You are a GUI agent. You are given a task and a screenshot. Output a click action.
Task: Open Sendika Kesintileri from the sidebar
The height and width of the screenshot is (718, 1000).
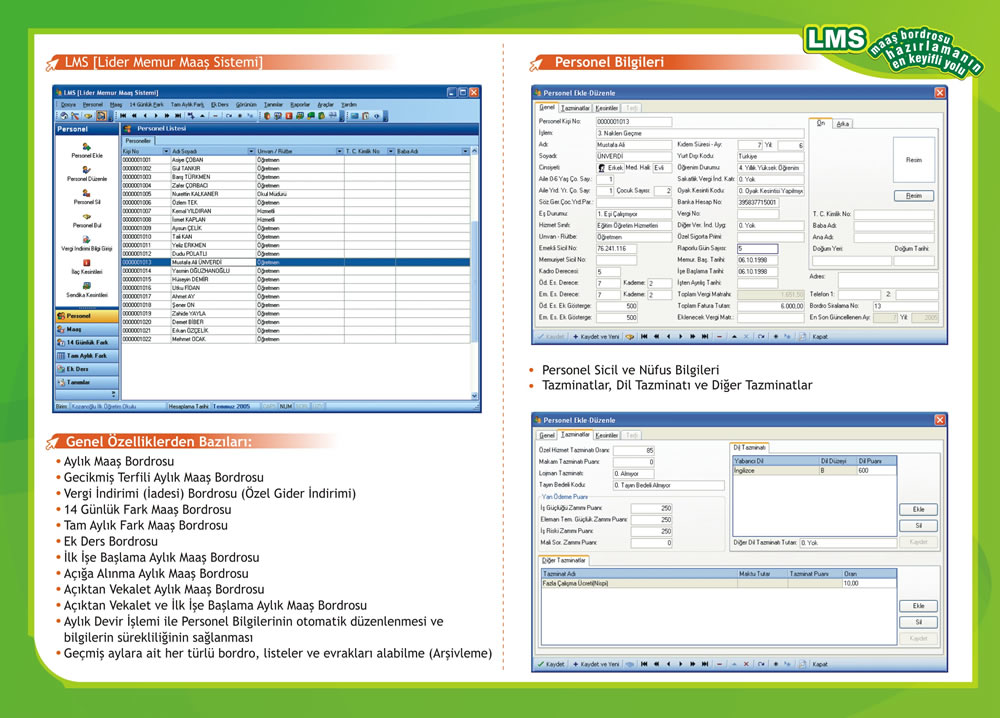(x=87, y=289)
